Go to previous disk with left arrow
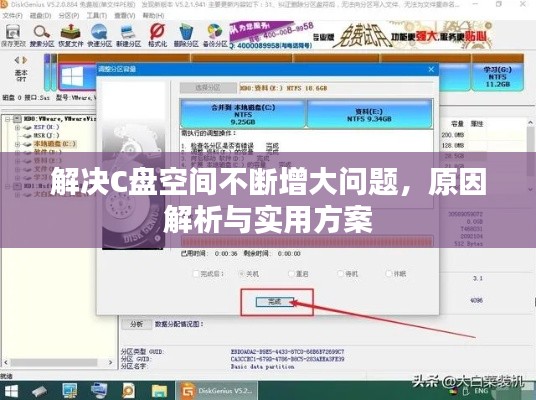Screen dimensions: 536x400 [x=17, y=60]
